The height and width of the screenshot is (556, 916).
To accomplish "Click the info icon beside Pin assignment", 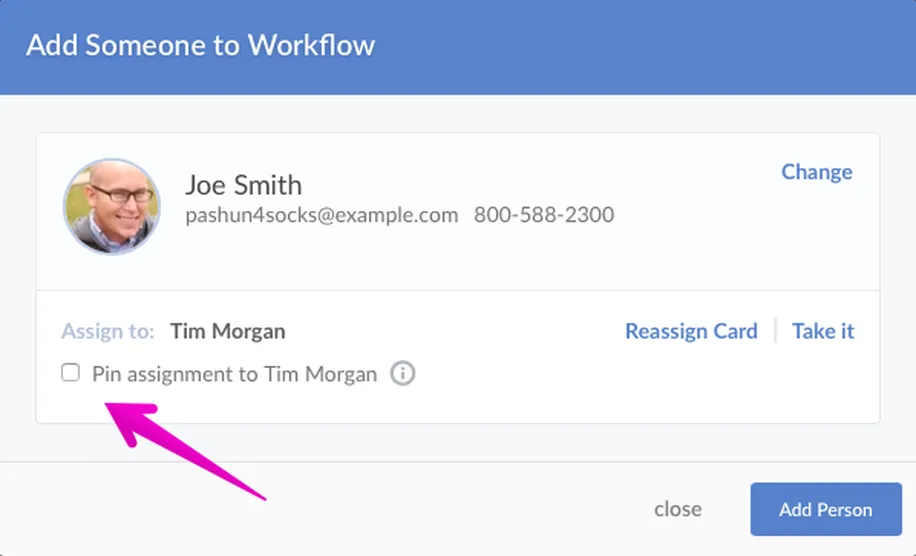I will pyautogui.click(x=402, y=374).
